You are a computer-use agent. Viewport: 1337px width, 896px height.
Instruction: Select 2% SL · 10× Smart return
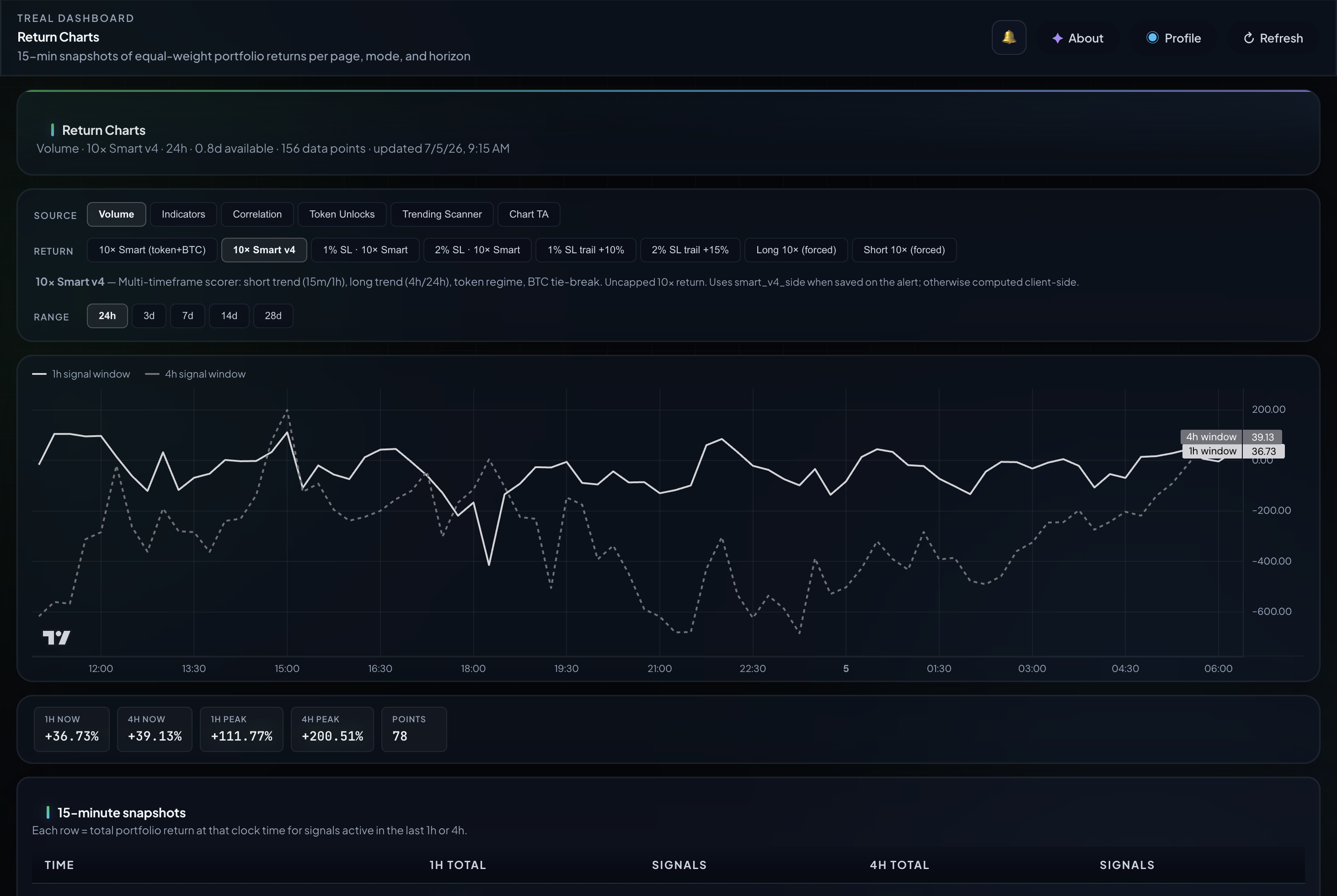pos(477,250)
